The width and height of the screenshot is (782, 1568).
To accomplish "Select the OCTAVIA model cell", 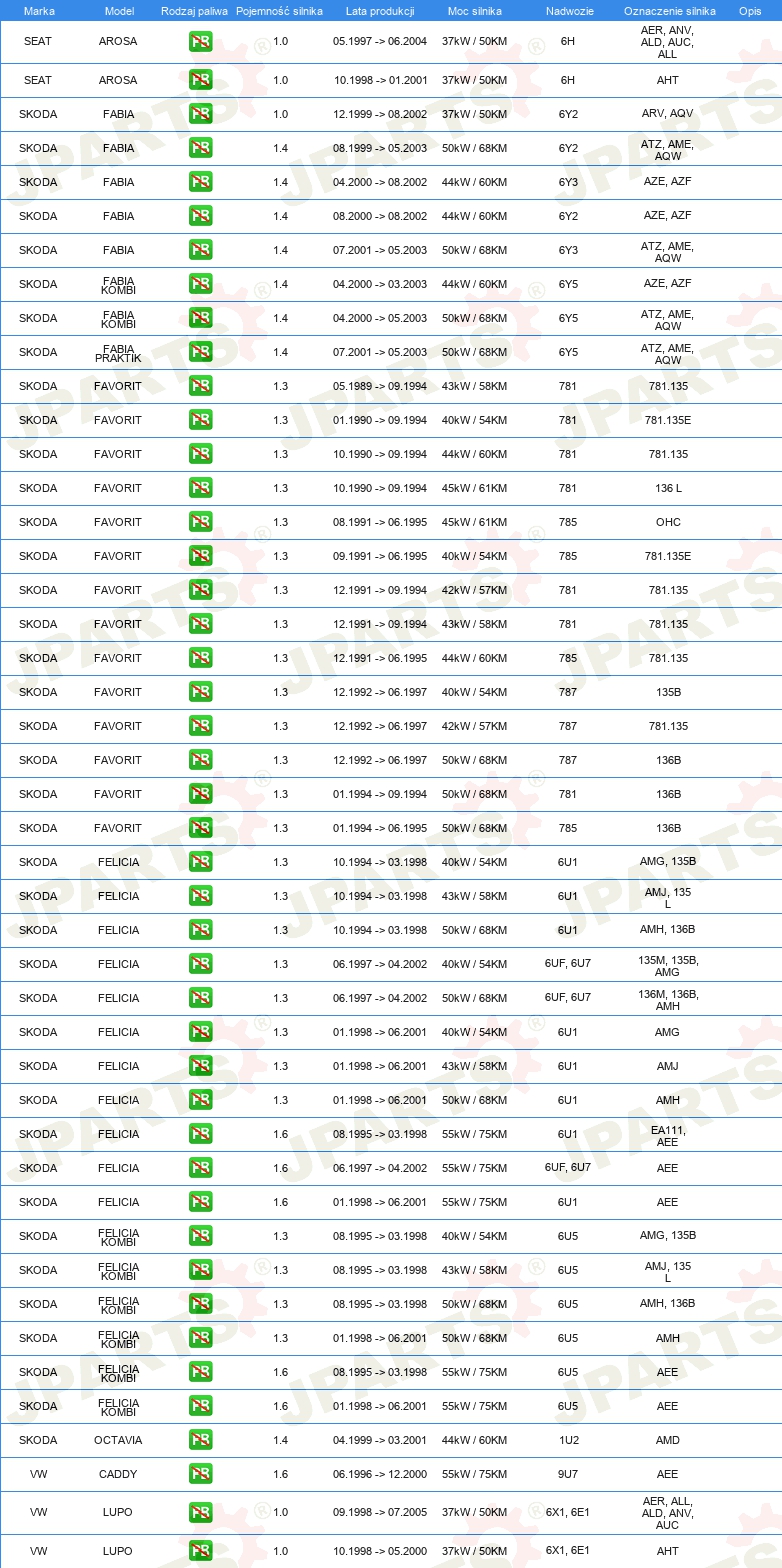I will coord(118,1440).
